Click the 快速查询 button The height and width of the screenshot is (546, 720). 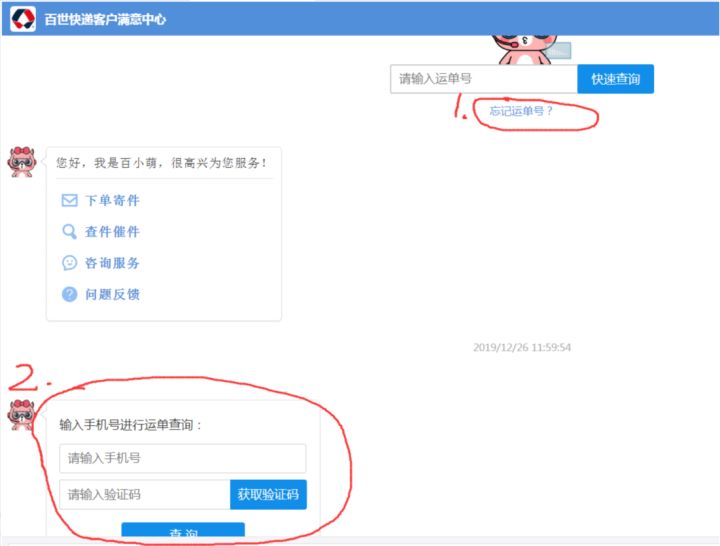[x=615, y=79]
